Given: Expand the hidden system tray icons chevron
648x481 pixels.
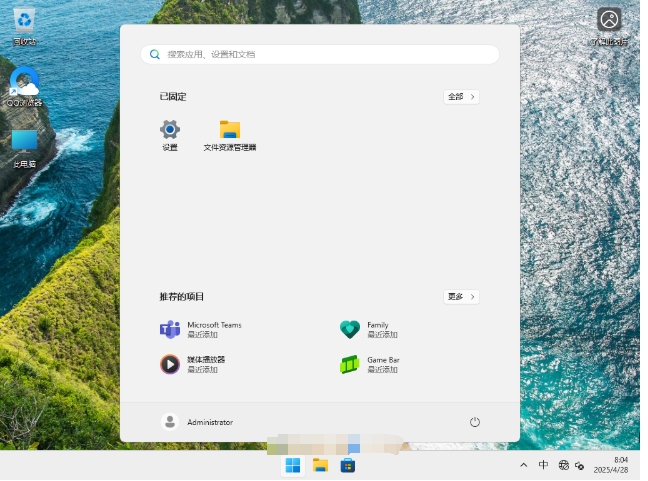Looking at the screenshot, I should pos(523,465).
